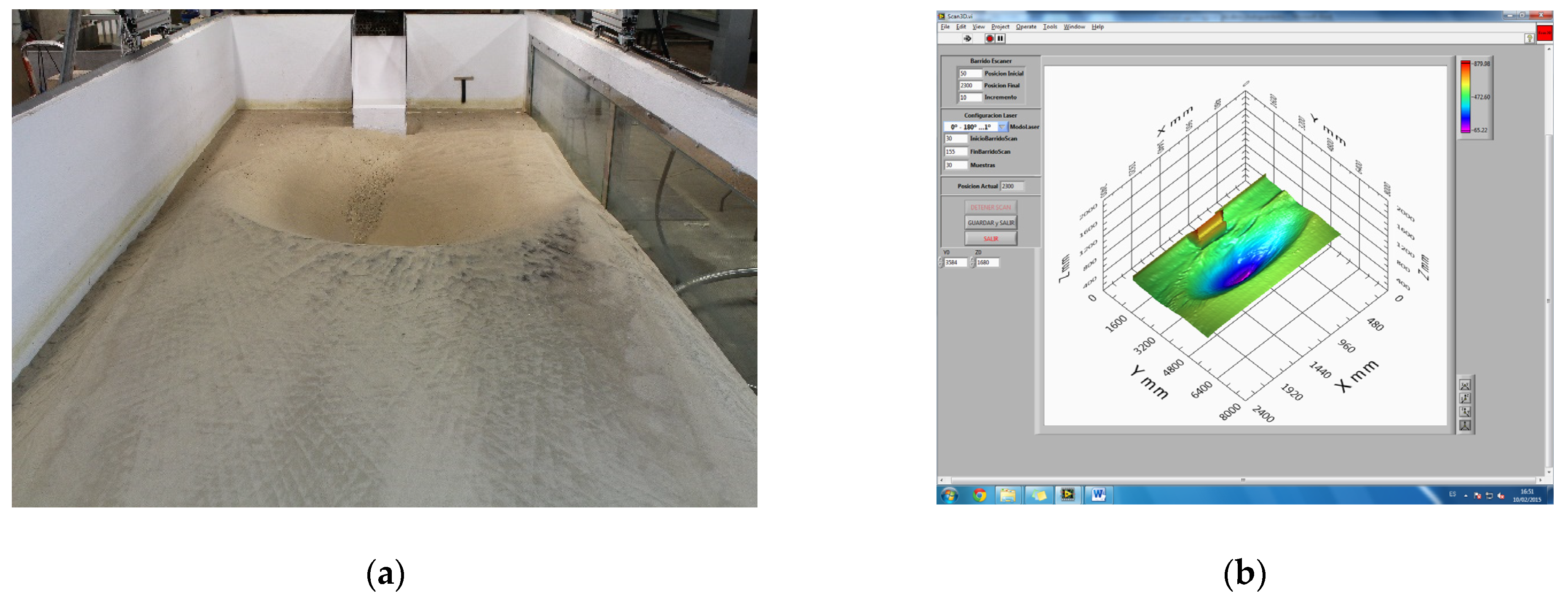Click the GUARDAR y SALIR button

(990, 223)
